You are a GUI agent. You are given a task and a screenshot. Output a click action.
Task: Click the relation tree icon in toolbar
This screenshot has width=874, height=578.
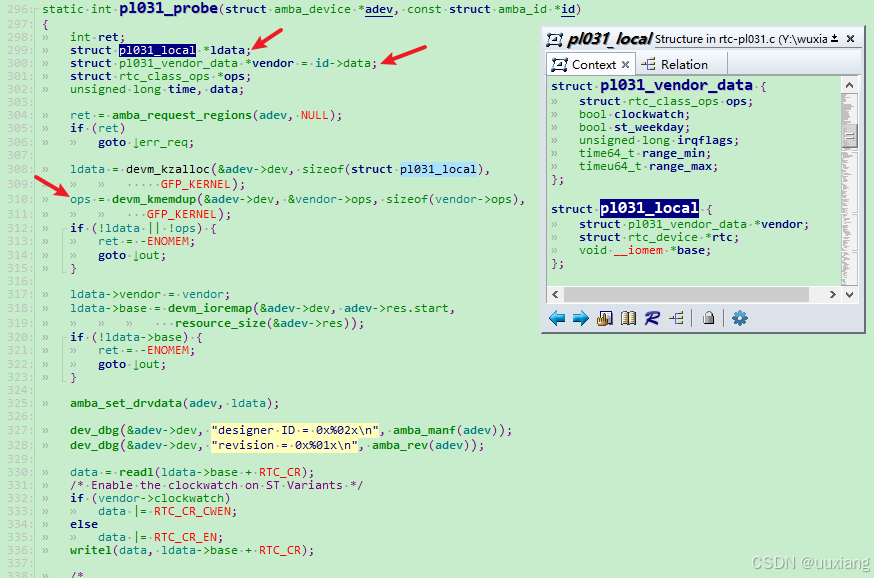676,318
